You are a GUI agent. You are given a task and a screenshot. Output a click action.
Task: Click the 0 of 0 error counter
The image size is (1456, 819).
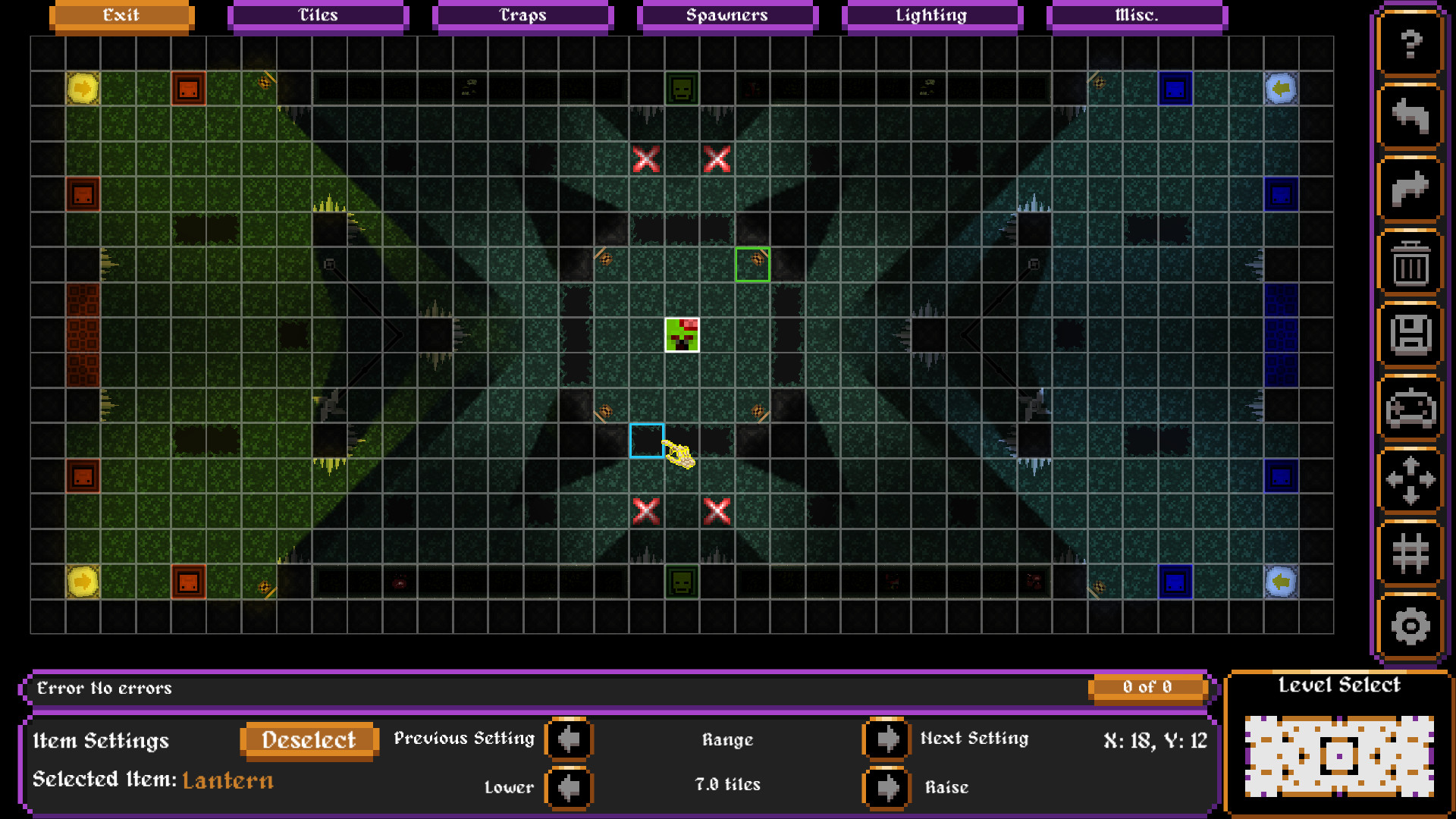tap(1147, 689)
